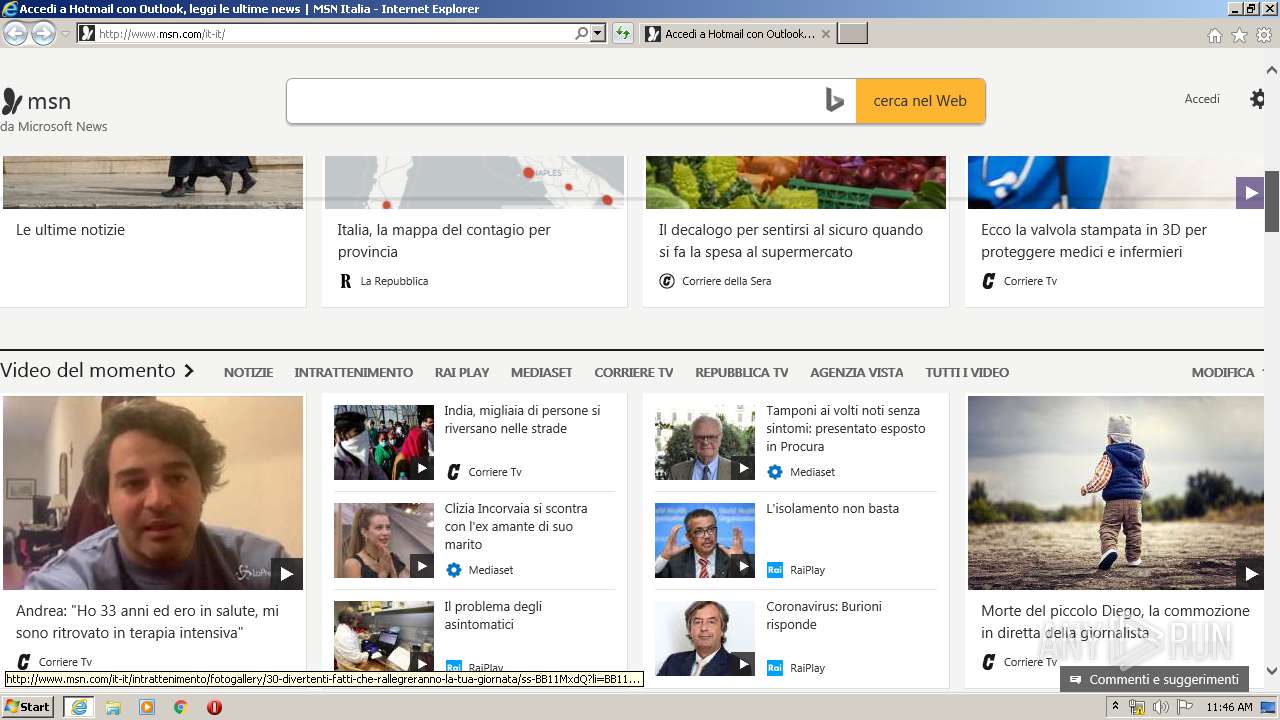Open MSN page settings gear
Image resolution: width=1280 pixels, height=720 pixels.
(x=1257, y=99)
